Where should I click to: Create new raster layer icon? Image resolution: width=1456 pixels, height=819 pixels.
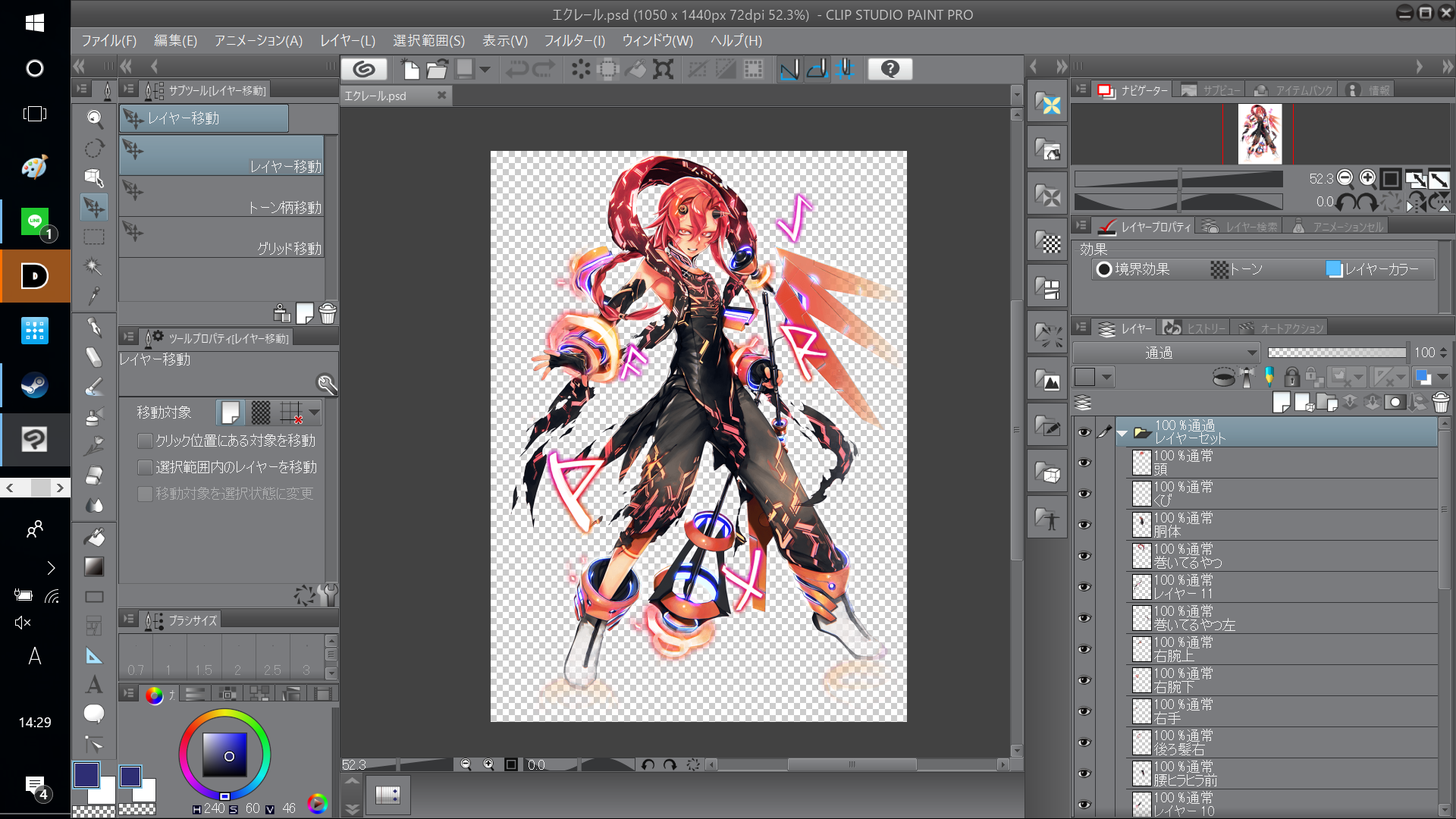point(1282,402)
